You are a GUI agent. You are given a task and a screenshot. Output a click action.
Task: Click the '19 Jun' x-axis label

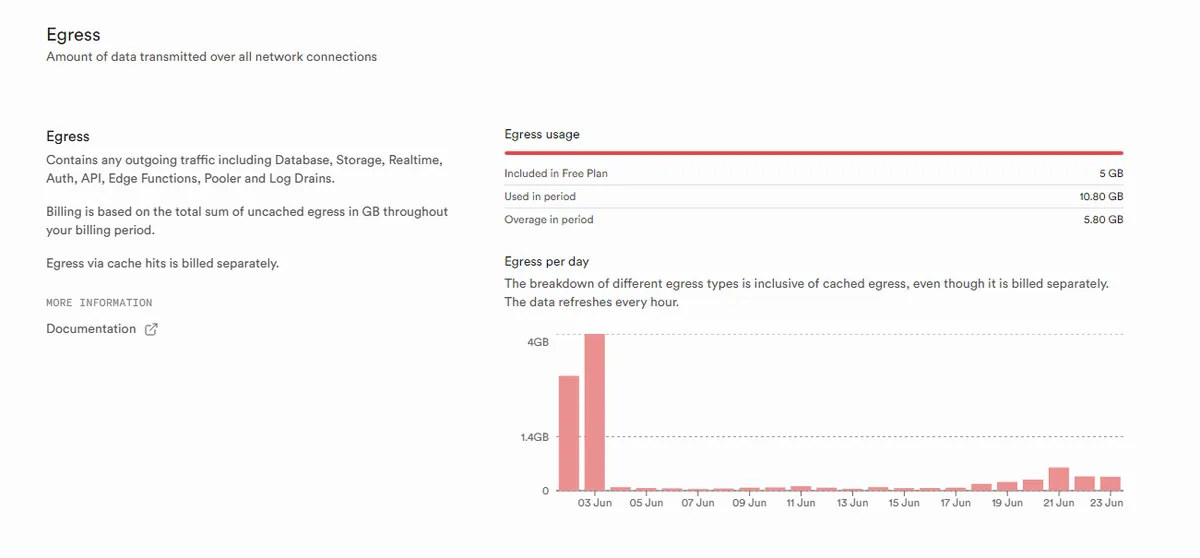click(1007, 503)
